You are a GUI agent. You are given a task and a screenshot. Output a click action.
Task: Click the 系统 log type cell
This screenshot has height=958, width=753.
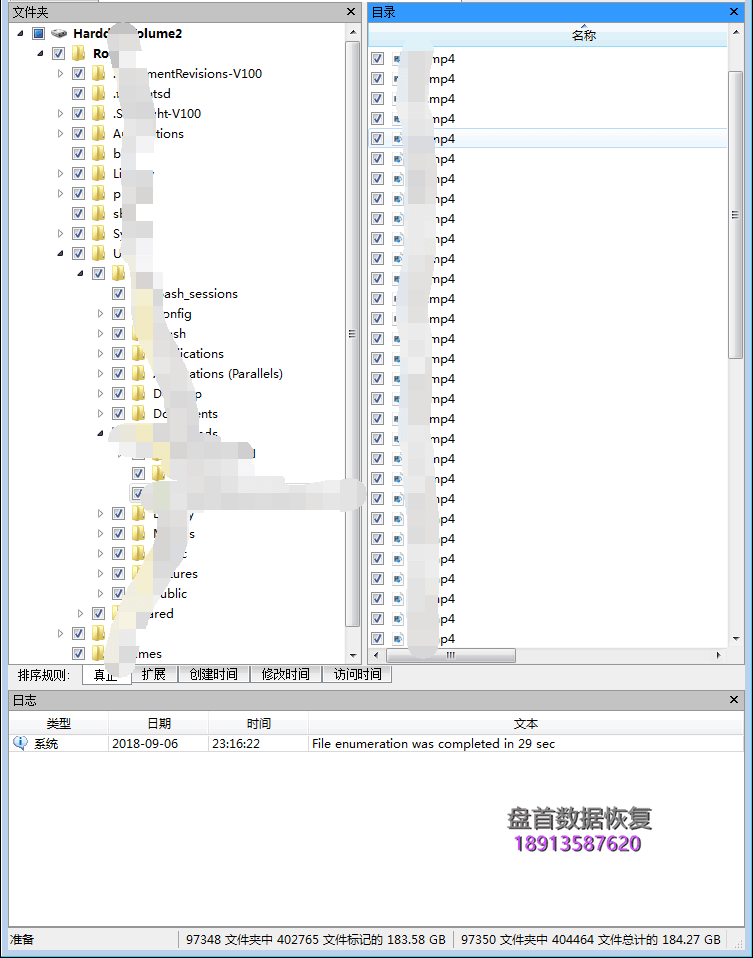46,744
